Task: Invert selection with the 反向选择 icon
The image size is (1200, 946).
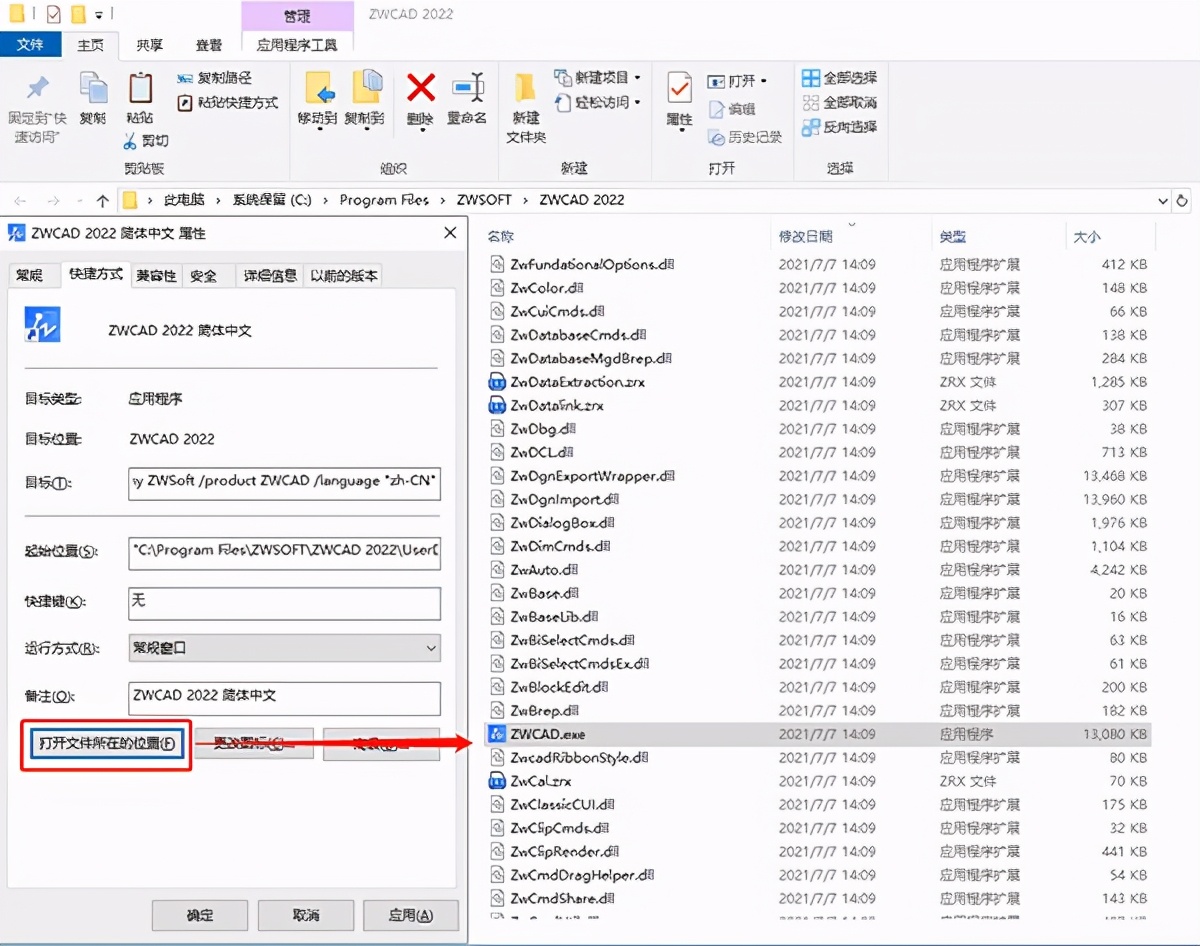Action: pos(837,125)
